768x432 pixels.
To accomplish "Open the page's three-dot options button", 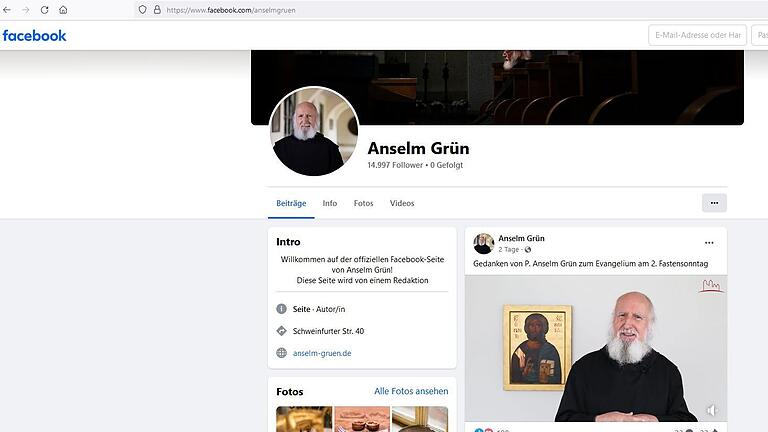I will click(714, 203).
